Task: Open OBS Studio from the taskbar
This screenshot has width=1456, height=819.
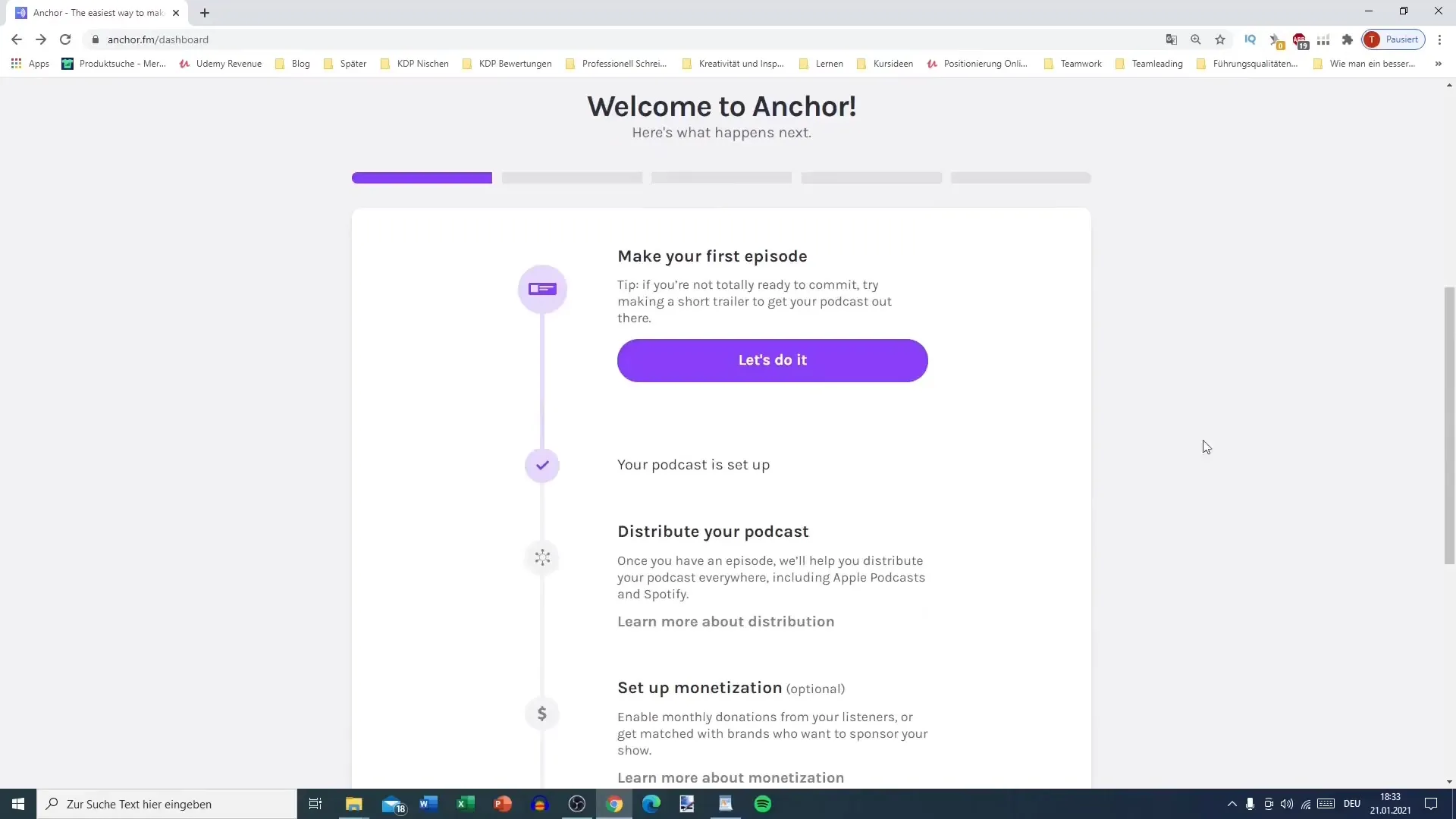Action: (577, 804)
